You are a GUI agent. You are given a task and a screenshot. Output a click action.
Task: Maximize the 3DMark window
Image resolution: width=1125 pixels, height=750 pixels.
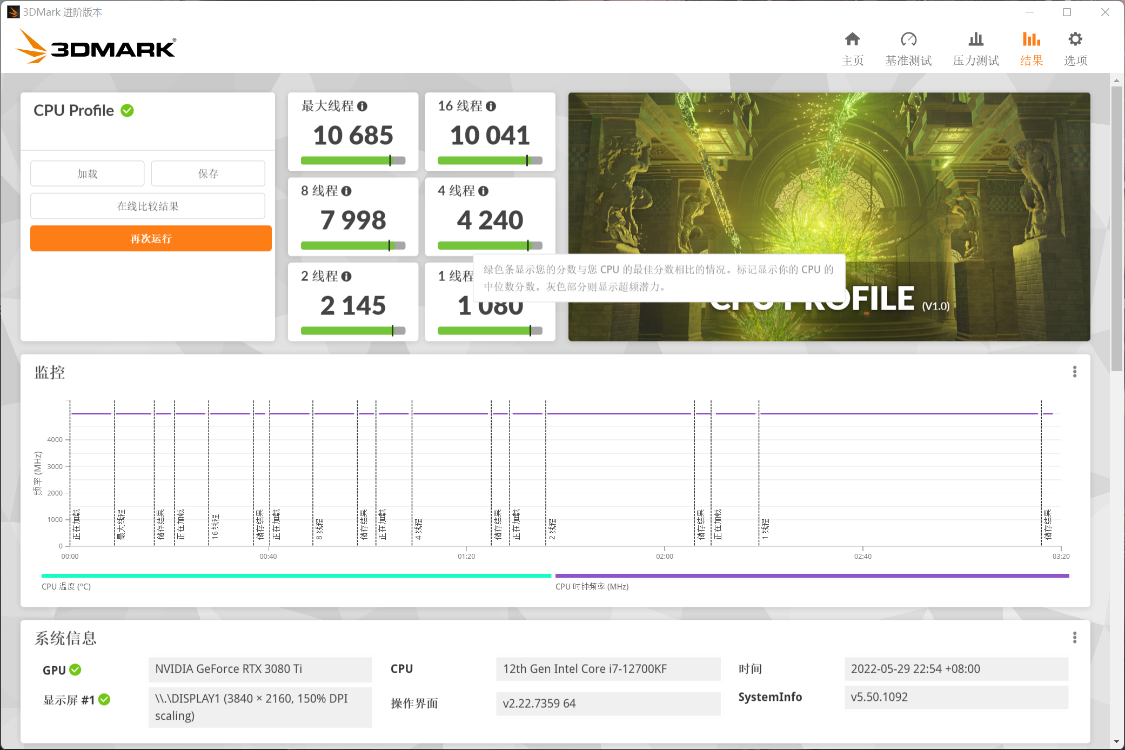click(x=1067, y=12)
